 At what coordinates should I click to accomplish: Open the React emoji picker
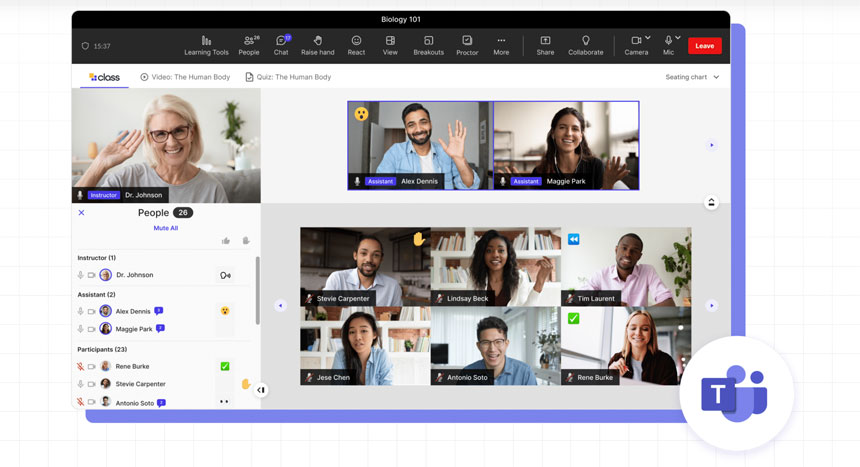coord(356,45)
